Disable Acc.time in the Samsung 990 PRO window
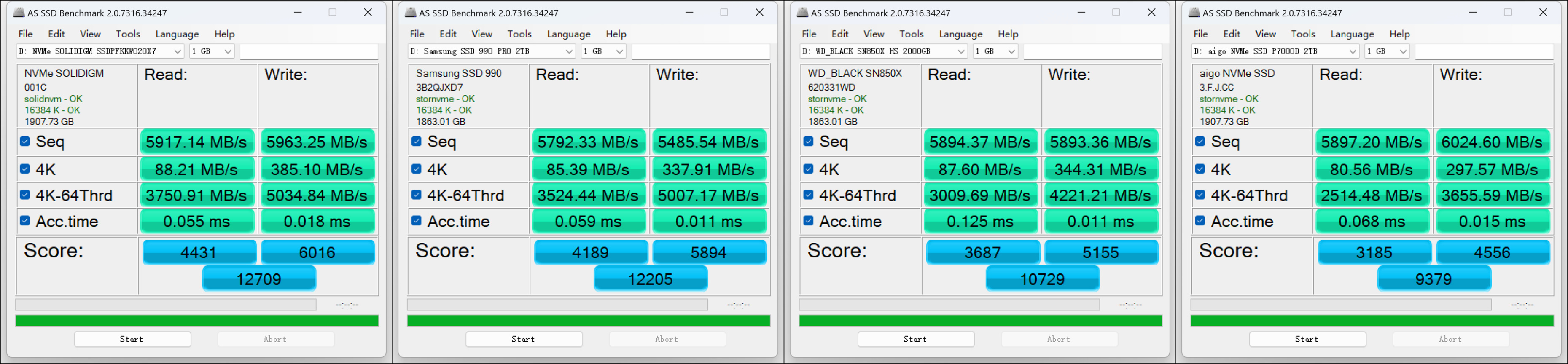Image resolution: width=1568 pixels, height=364 pixels. (x=416, y=220)
